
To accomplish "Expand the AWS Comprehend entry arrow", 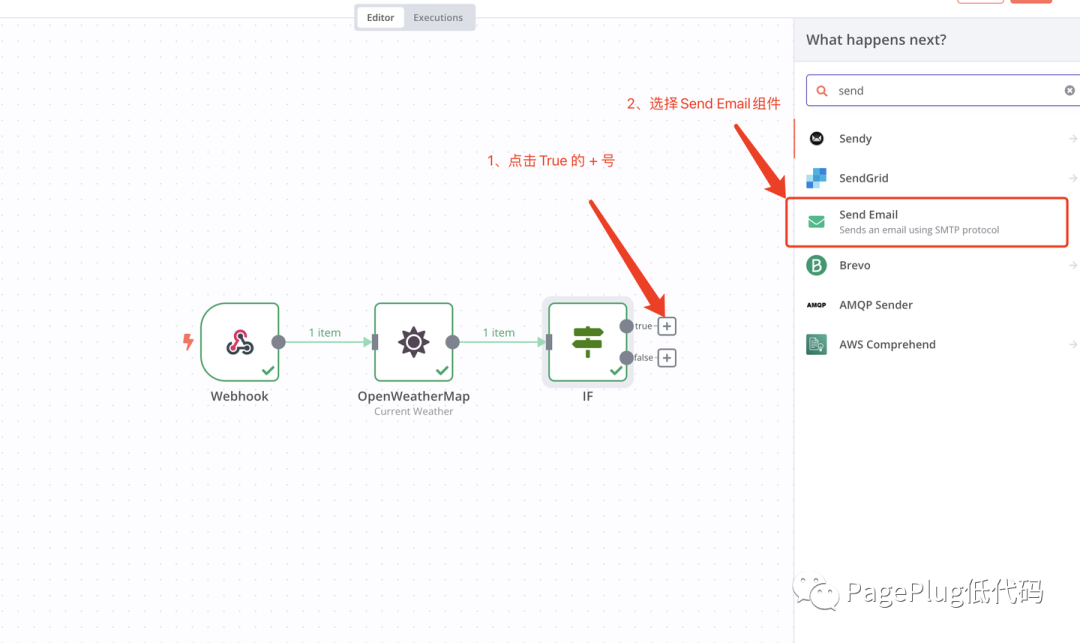I will 1072,344.
